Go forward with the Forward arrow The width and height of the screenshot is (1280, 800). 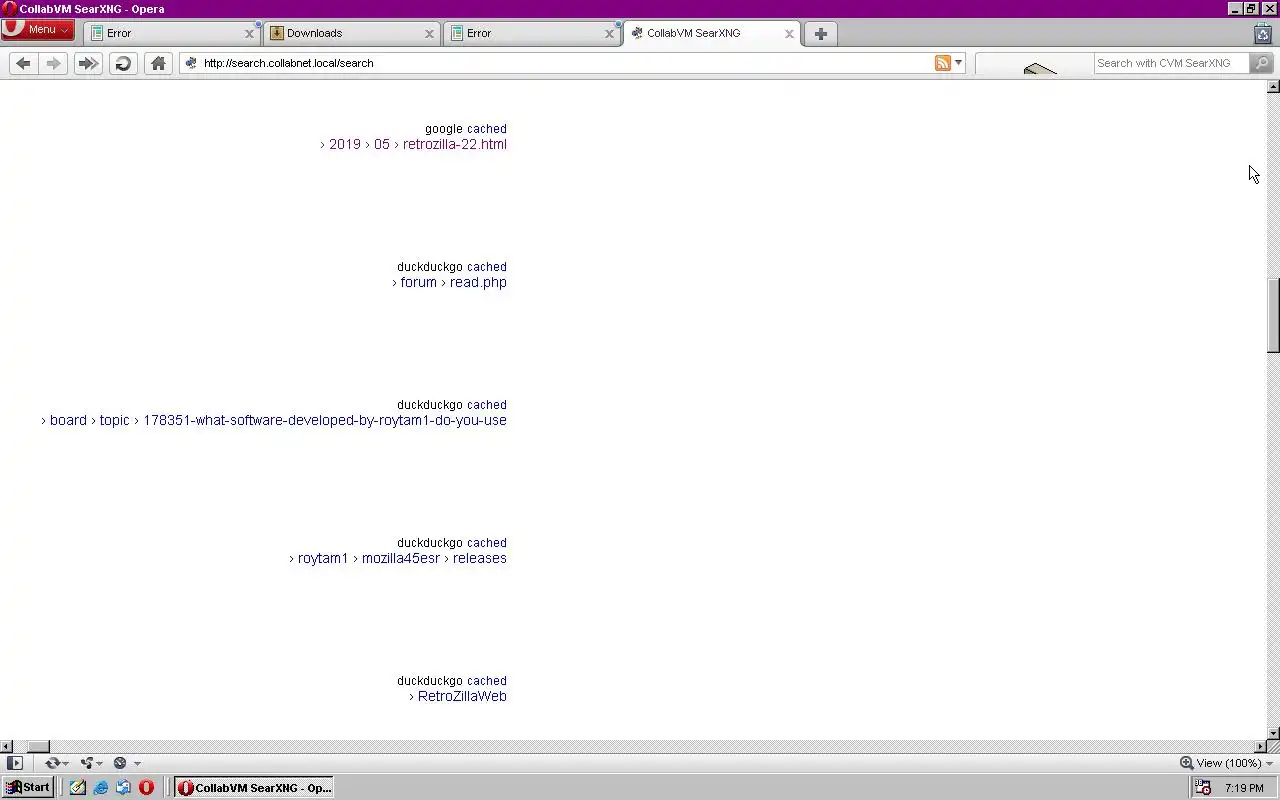(53, 63)
